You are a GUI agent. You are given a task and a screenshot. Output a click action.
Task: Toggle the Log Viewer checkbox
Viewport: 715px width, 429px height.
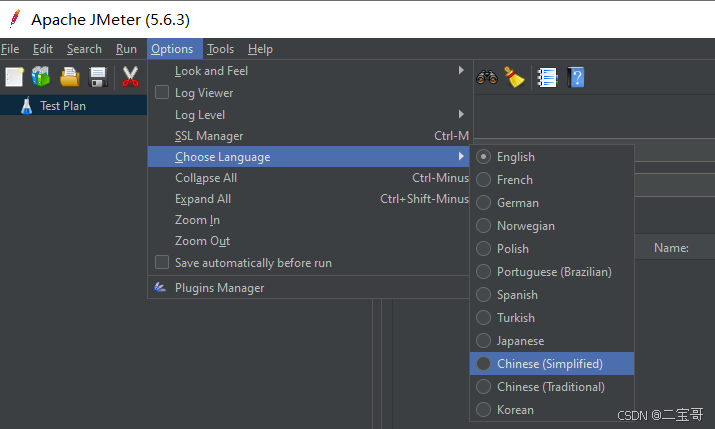[162, 92]
